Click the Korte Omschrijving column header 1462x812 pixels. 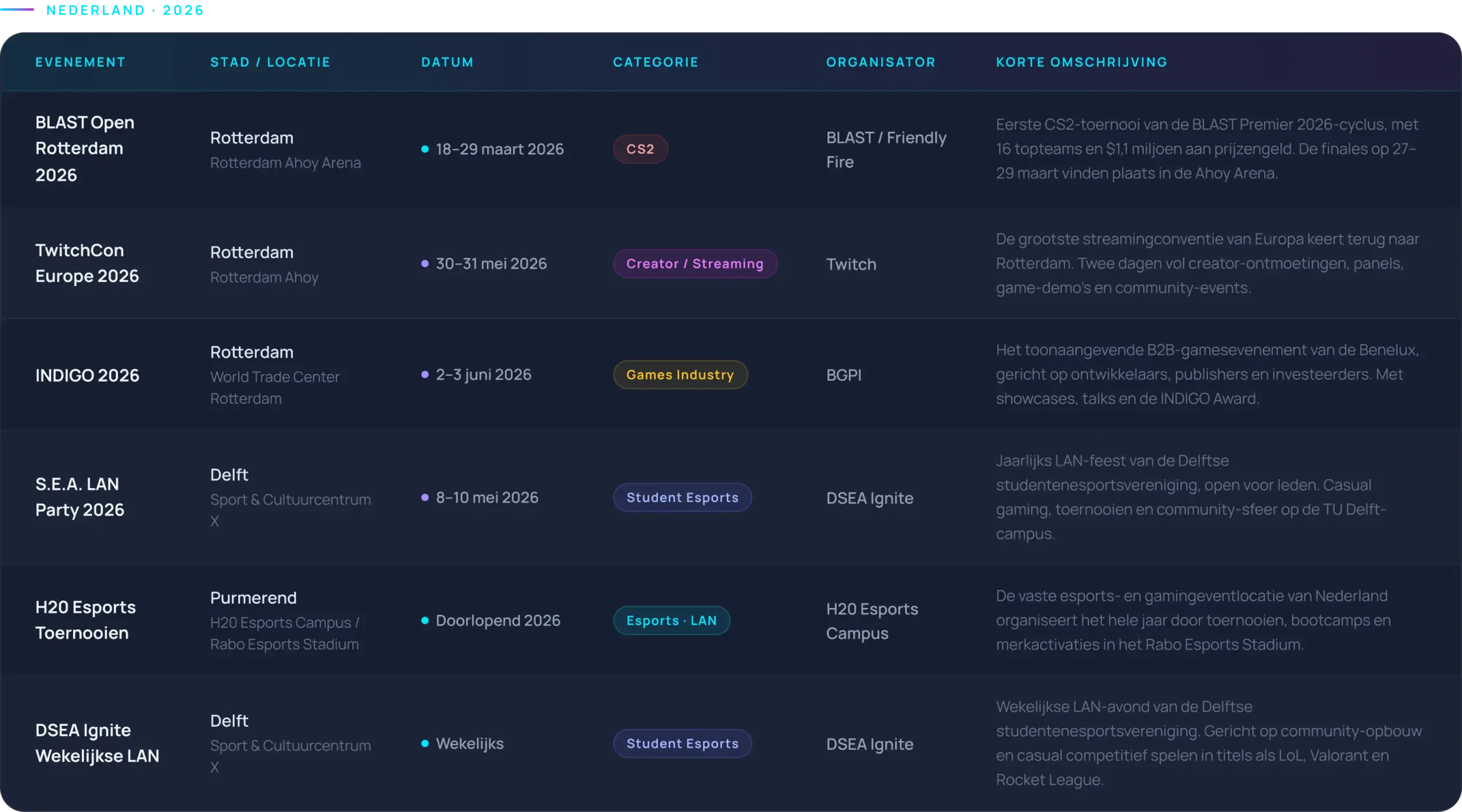click(1081, 62)
